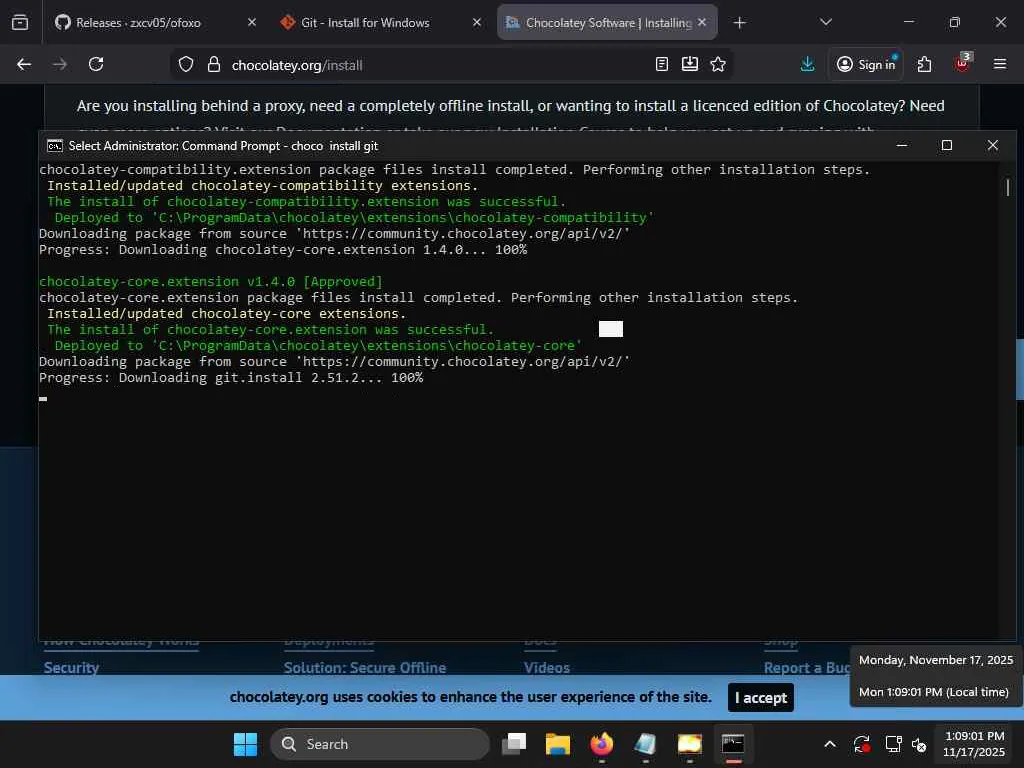Screen dimensions: 1024x768
Task: Open the red uBlock extension icon
Action: tap(962, 63)
